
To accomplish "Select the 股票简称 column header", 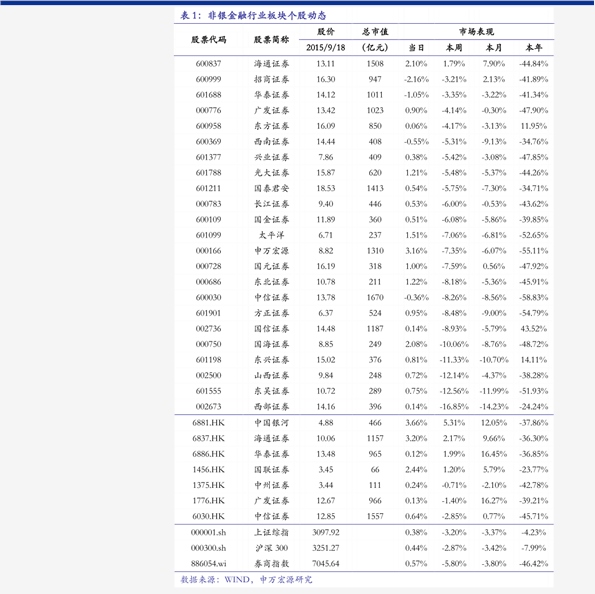I will tap(271, 39).
